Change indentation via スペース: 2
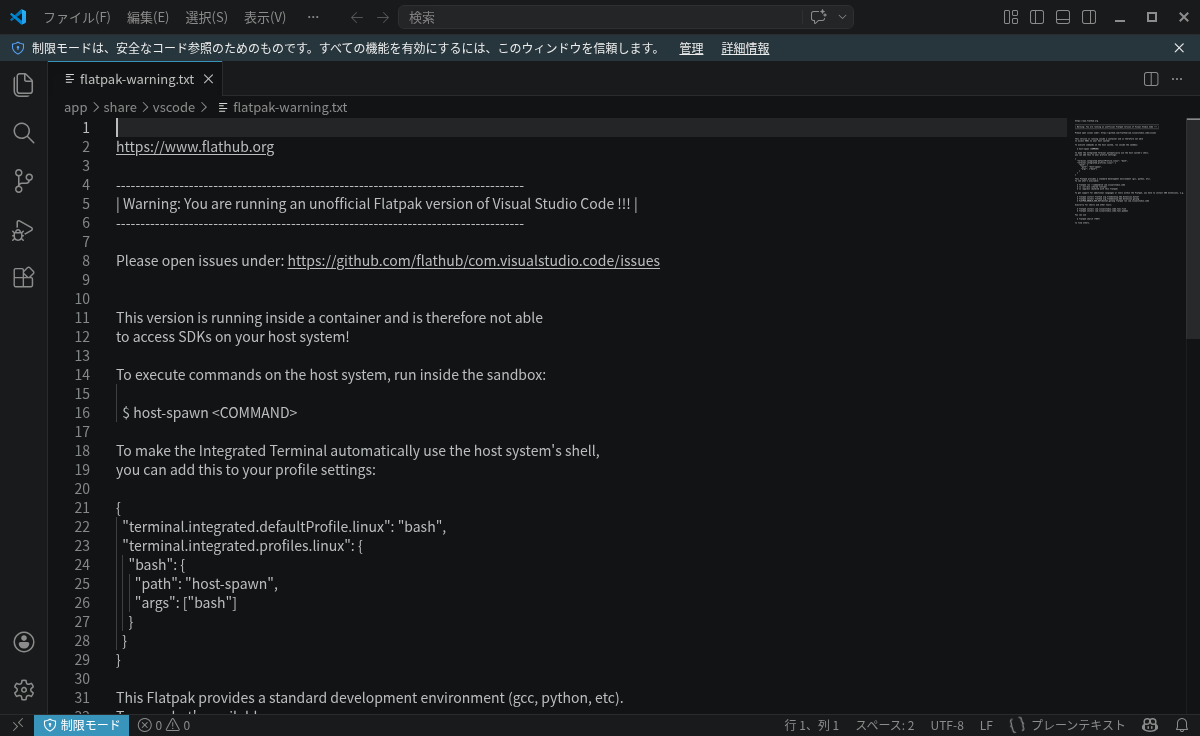Viewport: 1200px width, 736px height. click(x=884, y=725)
